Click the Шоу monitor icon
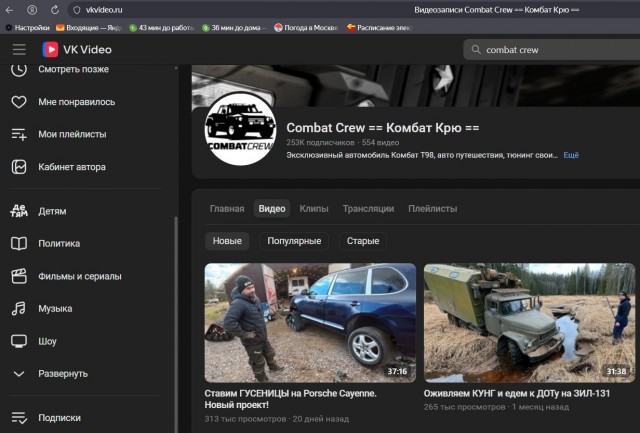Viewport: 640px width, 433px height. pos(19,341)
